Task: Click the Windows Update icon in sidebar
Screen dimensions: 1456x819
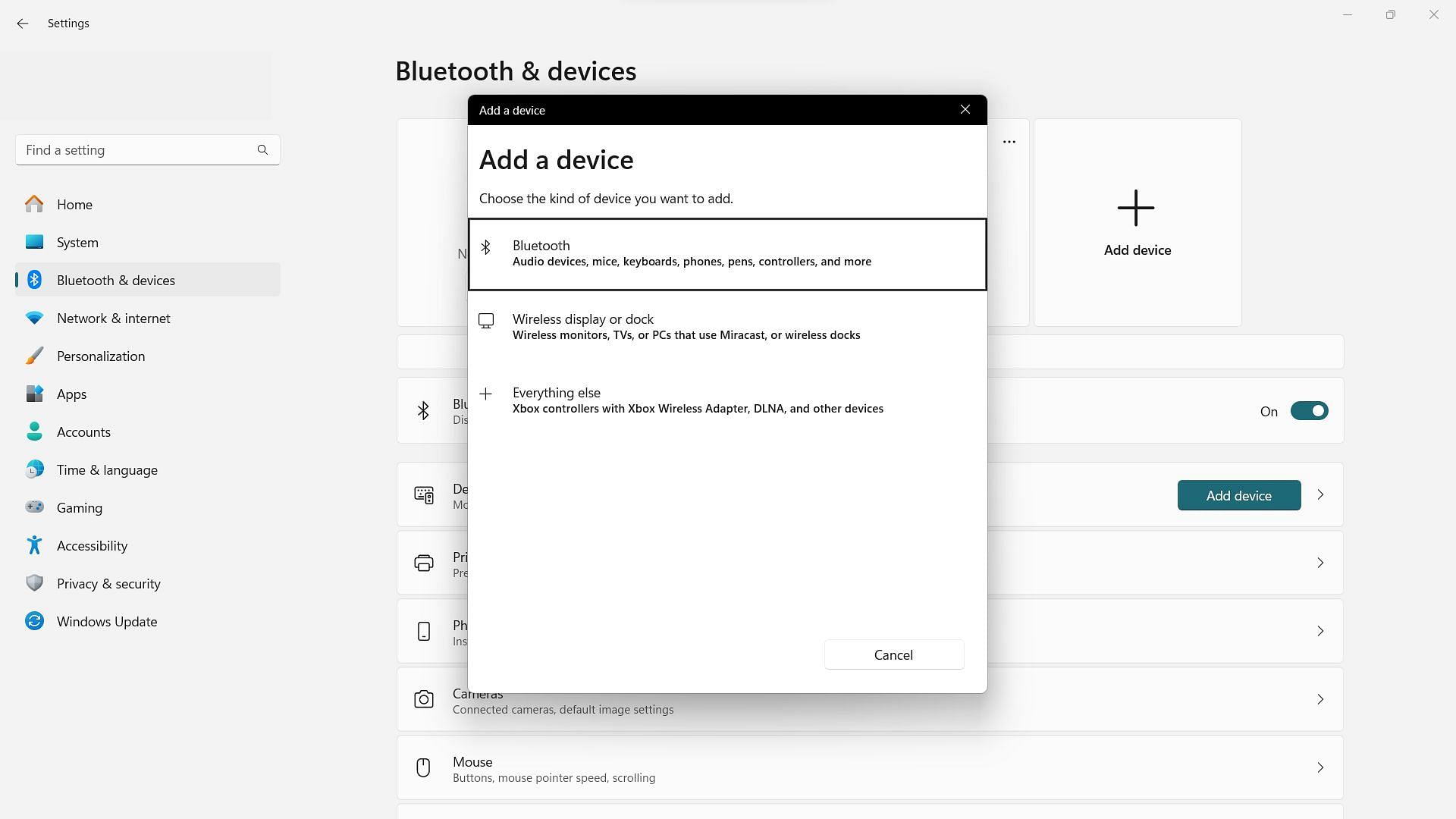Action: (35, 621)
